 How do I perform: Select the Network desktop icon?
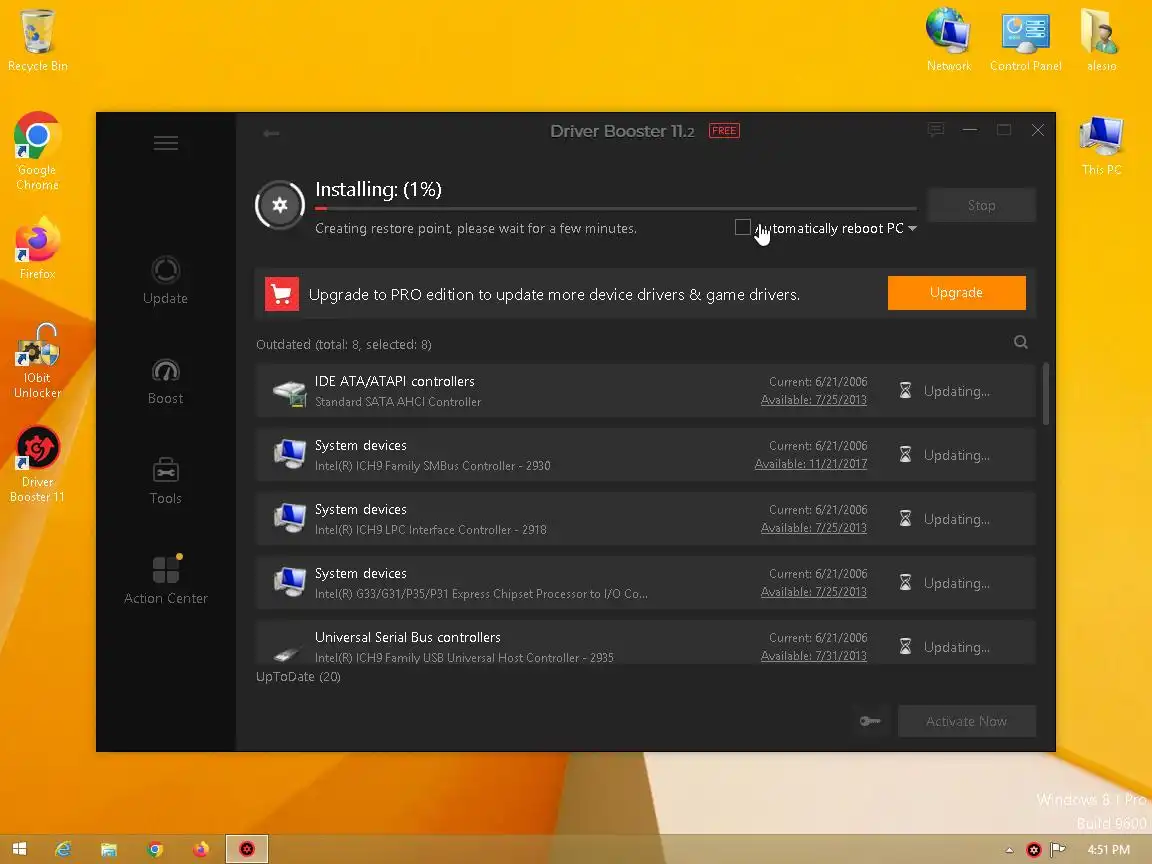[948, 40]
